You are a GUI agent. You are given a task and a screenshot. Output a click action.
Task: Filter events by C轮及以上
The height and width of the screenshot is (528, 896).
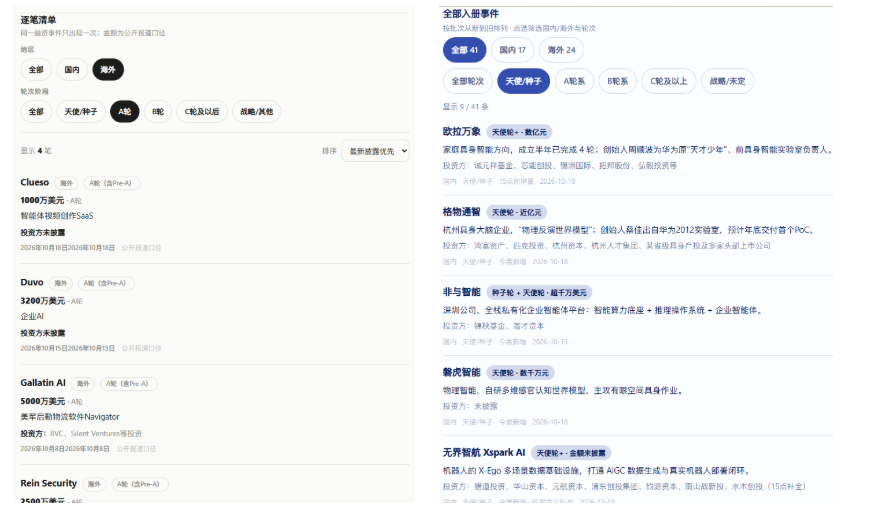[669, 81]
